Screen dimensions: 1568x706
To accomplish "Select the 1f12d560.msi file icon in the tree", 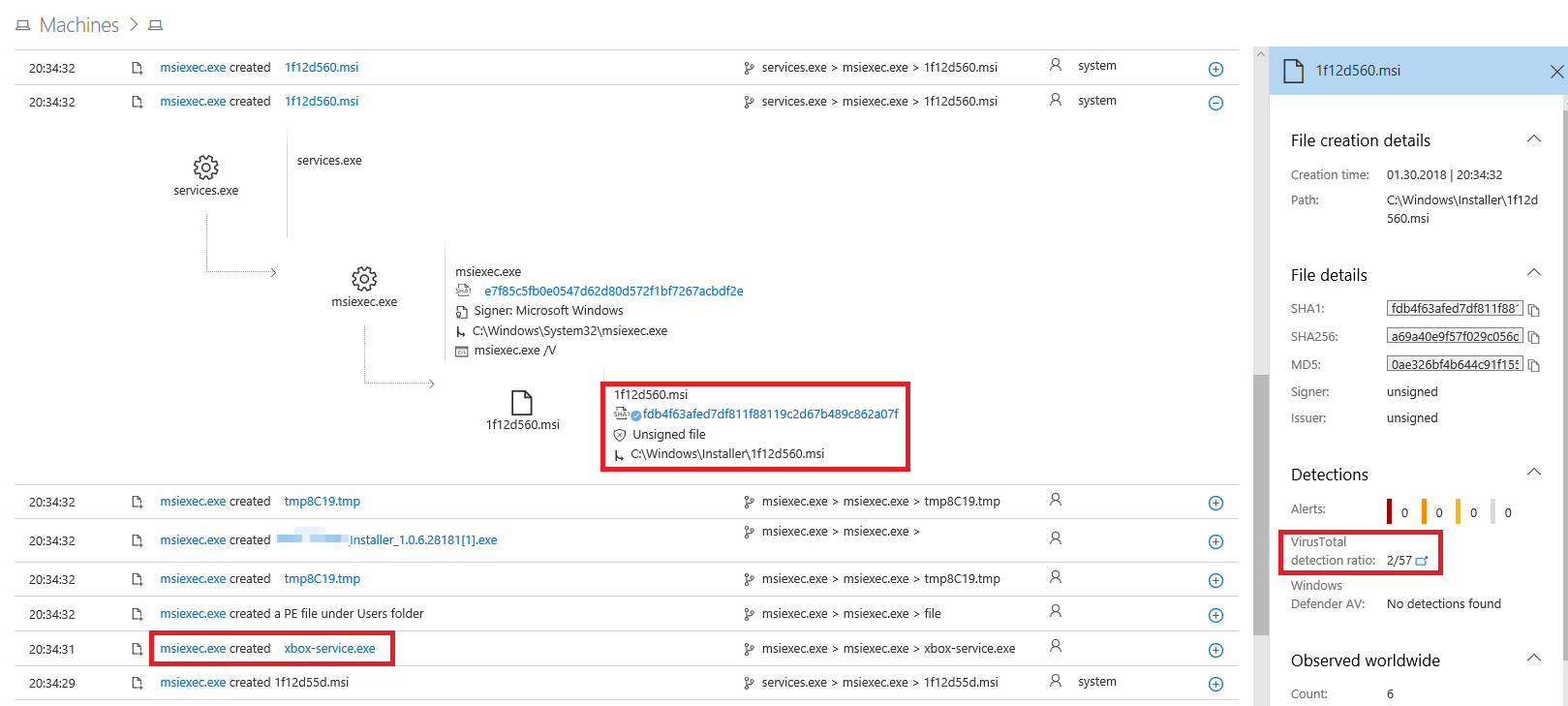I will click(522, 403).
